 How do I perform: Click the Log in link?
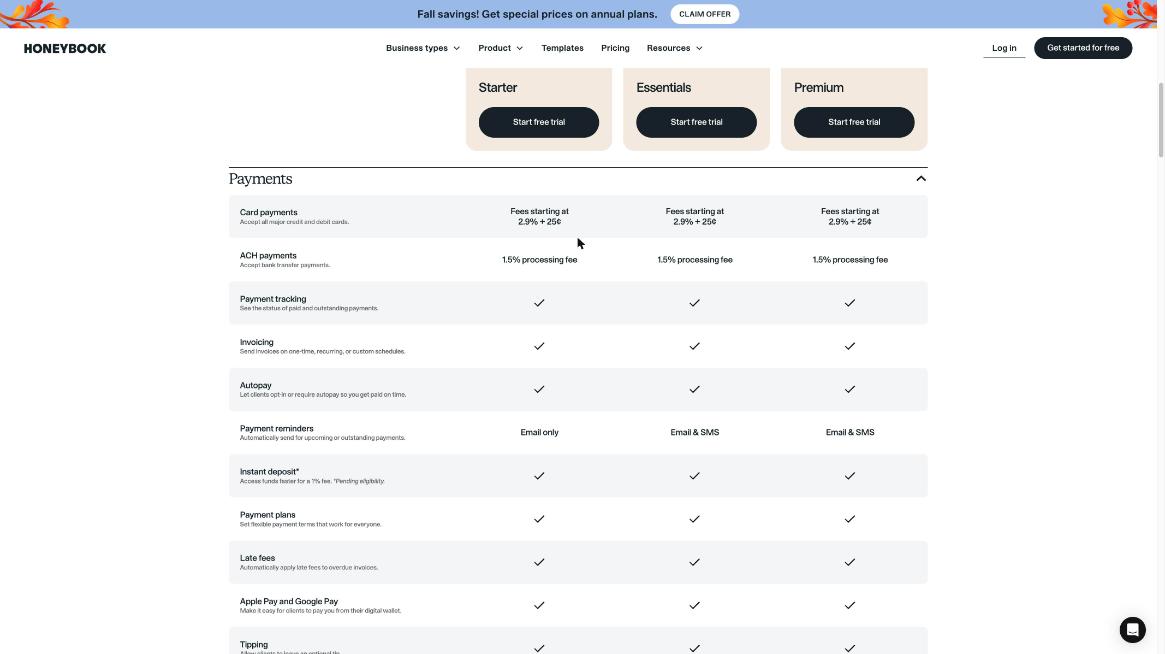pyautogui.click(x=1004, y=48)
